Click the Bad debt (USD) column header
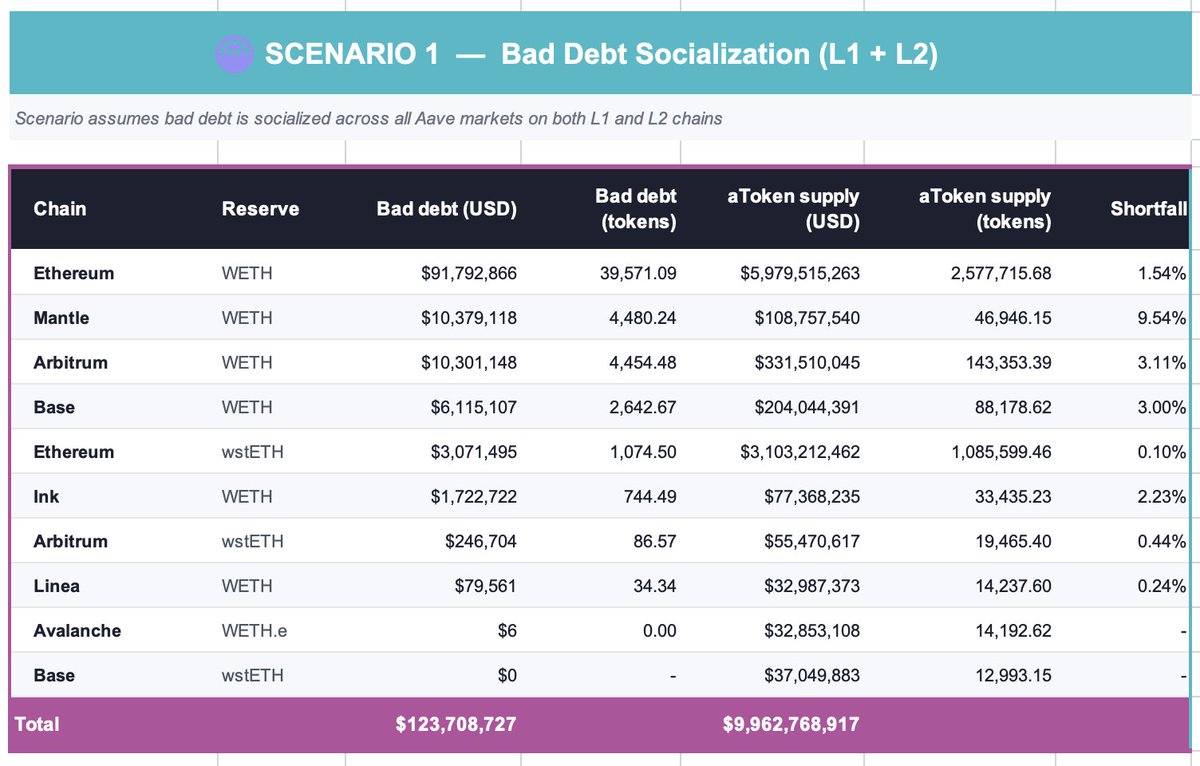This screenshot has width=1200, height=766. click(x=446, y=209)
